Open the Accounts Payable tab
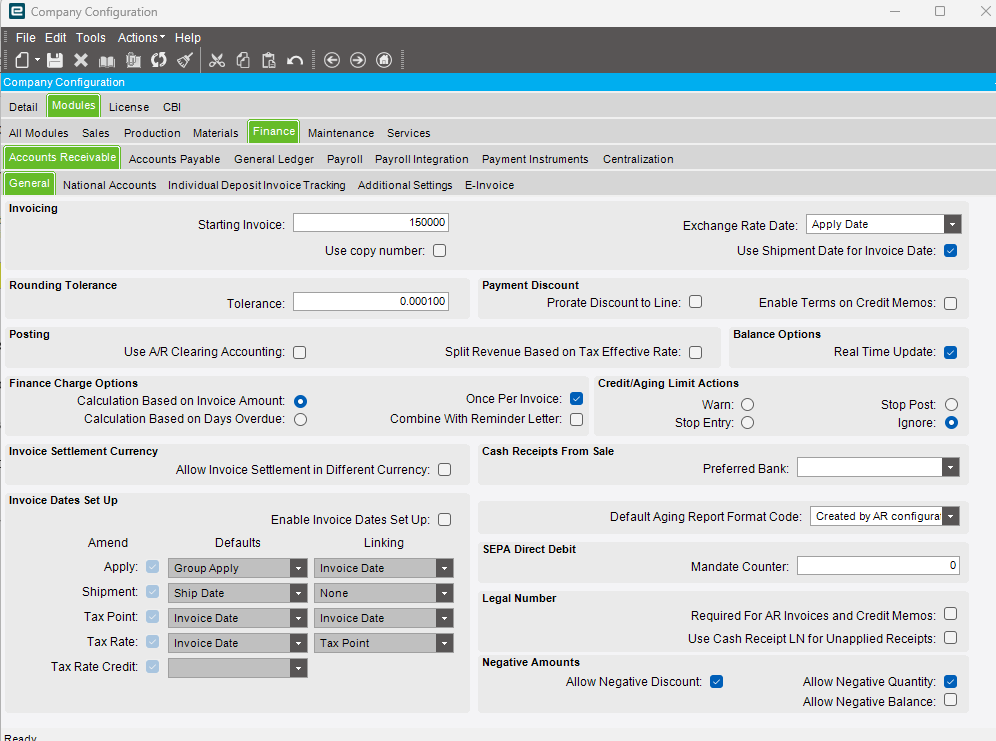This screenshot has height=741, width=996. click(x=175, y=159)
